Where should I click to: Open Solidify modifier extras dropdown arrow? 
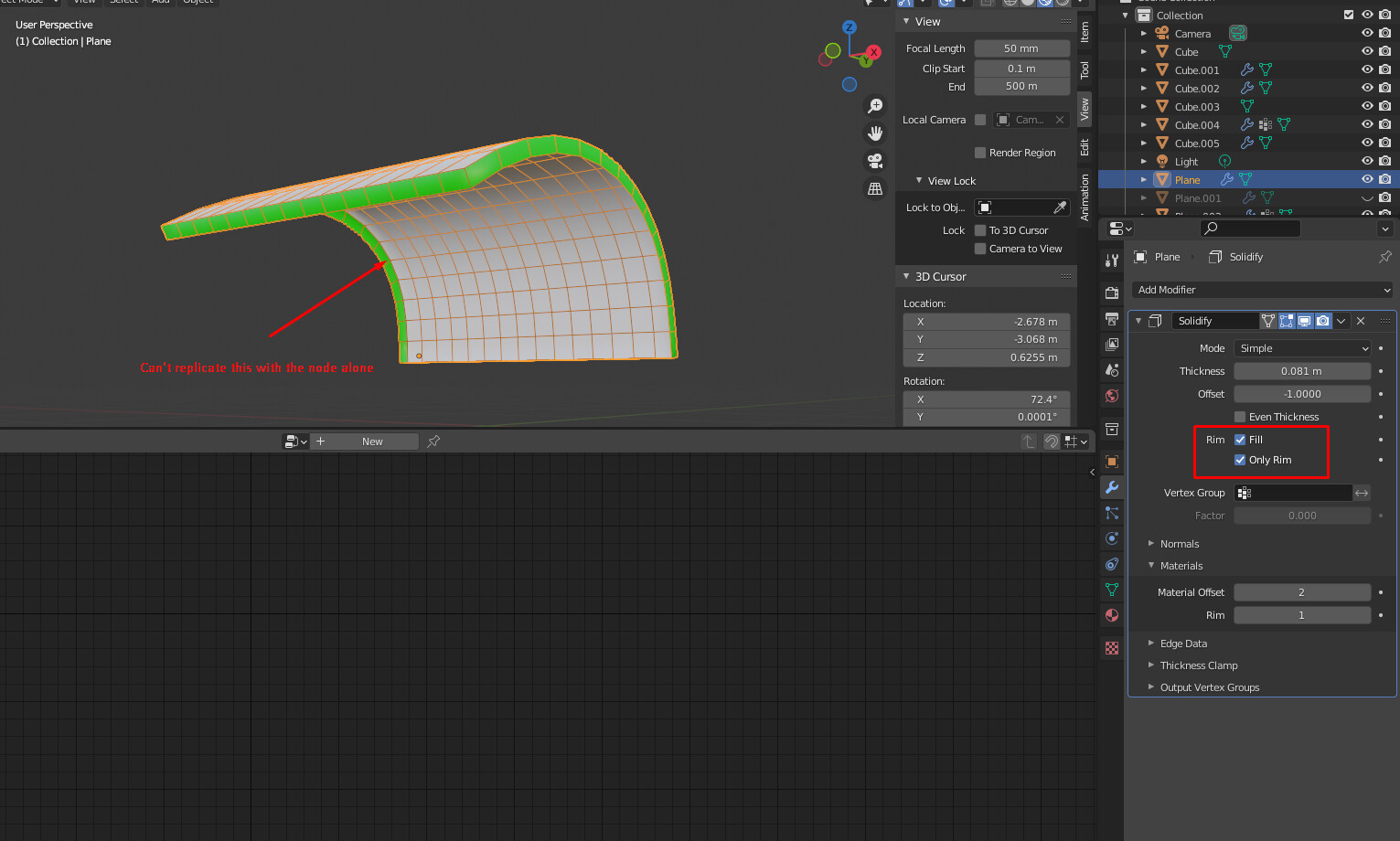(x=1341, y=321)
